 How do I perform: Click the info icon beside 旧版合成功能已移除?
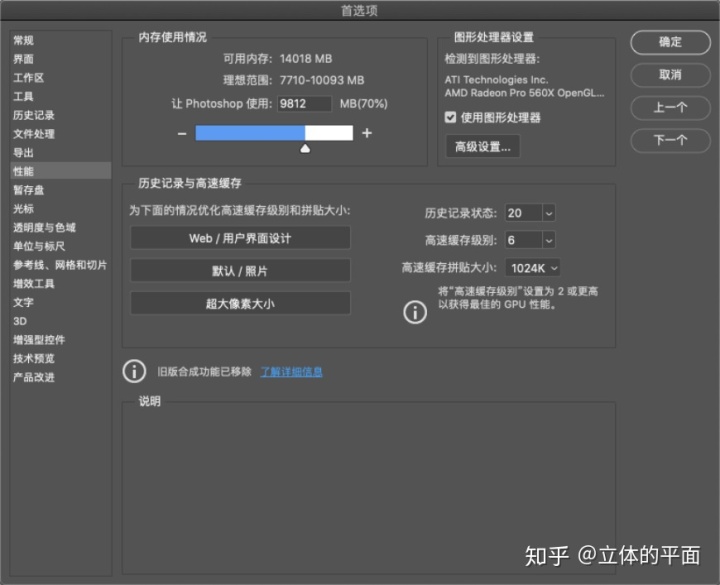click(x=134, y=371)
